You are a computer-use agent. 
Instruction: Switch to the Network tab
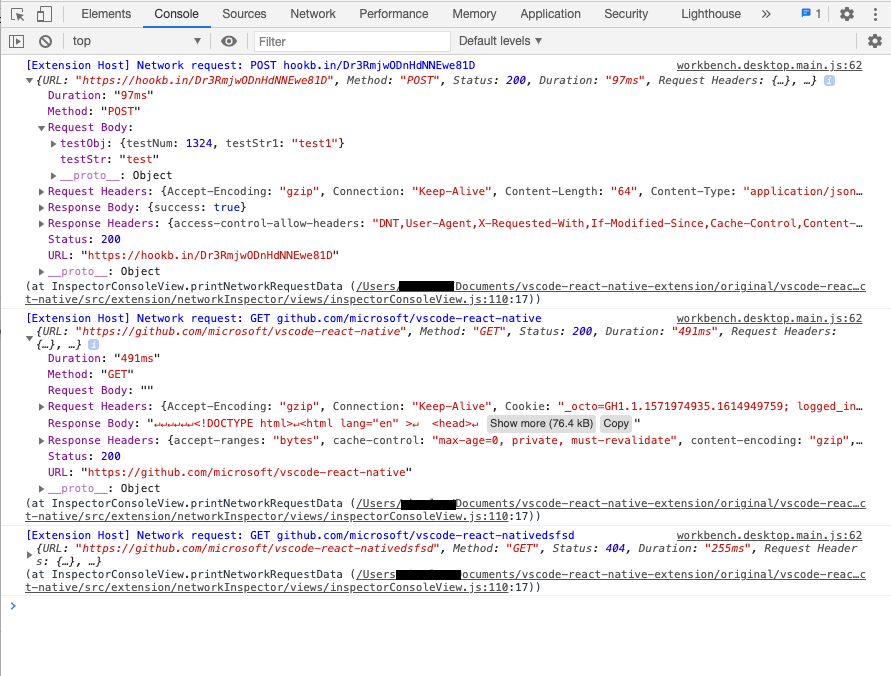312,13
